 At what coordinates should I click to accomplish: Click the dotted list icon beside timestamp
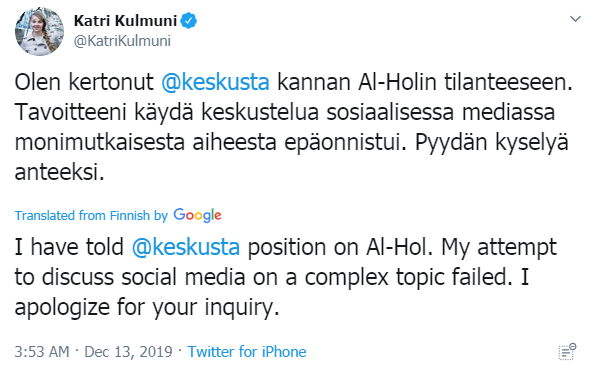click(x=567, y=352)
